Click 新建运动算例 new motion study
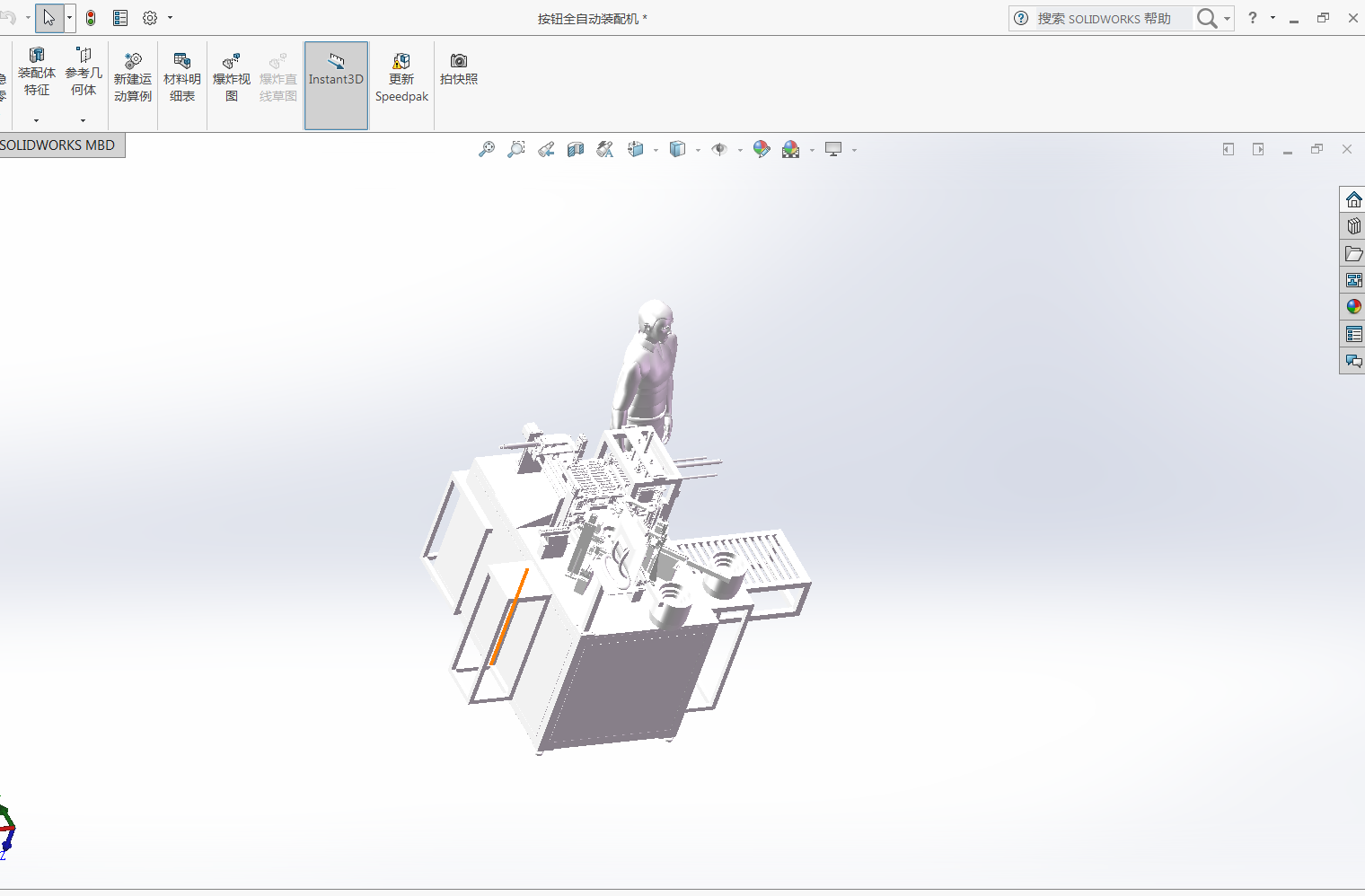Screen dimensions: 1365x896 (133, 77)
